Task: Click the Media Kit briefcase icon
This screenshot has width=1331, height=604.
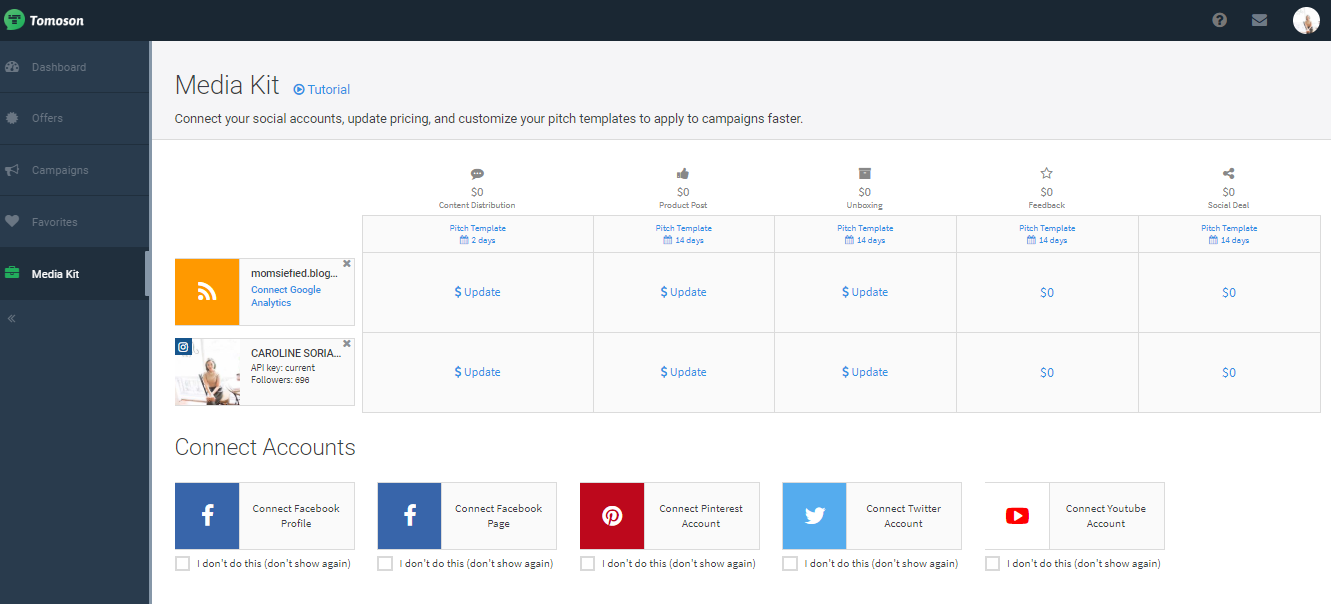Action: point(12,273)
